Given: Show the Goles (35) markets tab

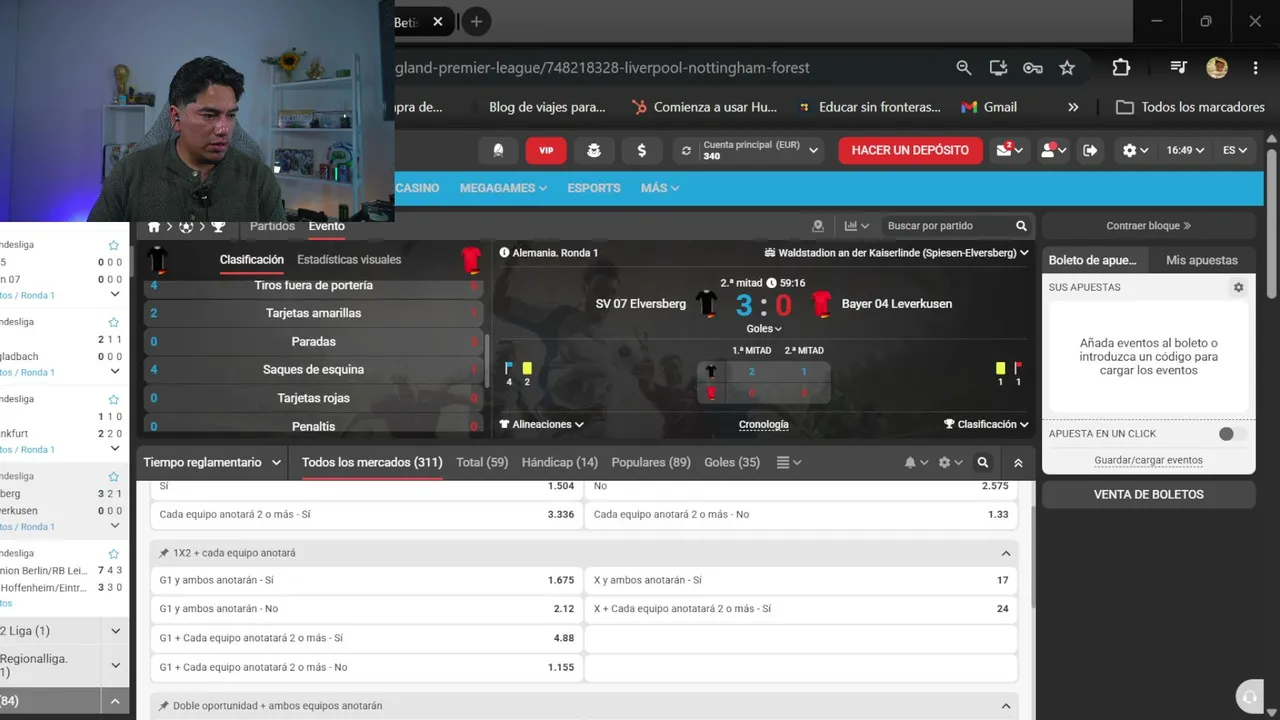Looking at the screenshot, I should coord(732,462).
